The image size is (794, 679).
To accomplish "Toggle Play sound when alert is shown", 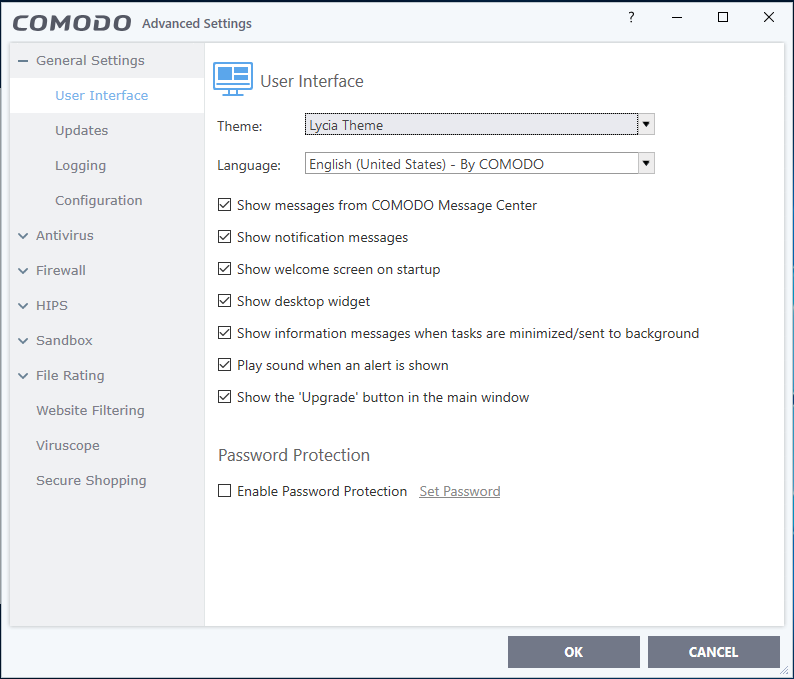I will (x=225, y=365).
